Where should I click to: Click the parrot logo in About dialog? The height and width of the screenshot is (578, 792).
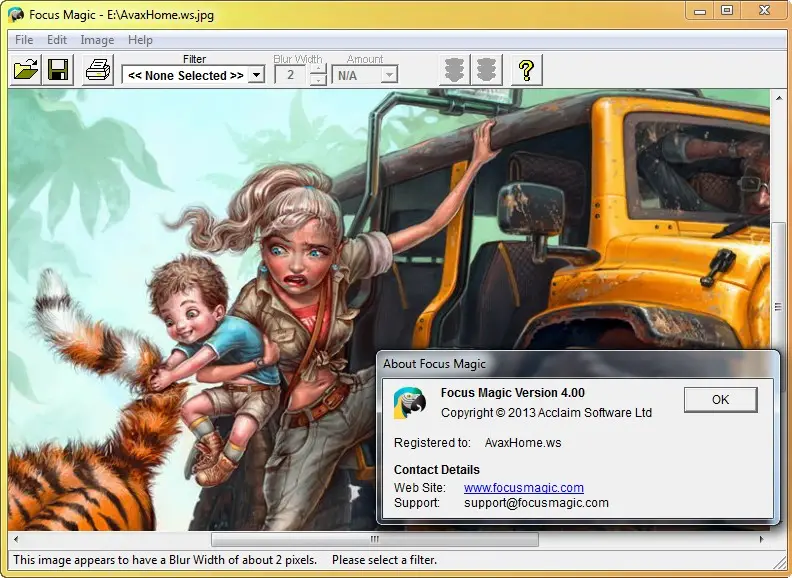click(410, 403)
